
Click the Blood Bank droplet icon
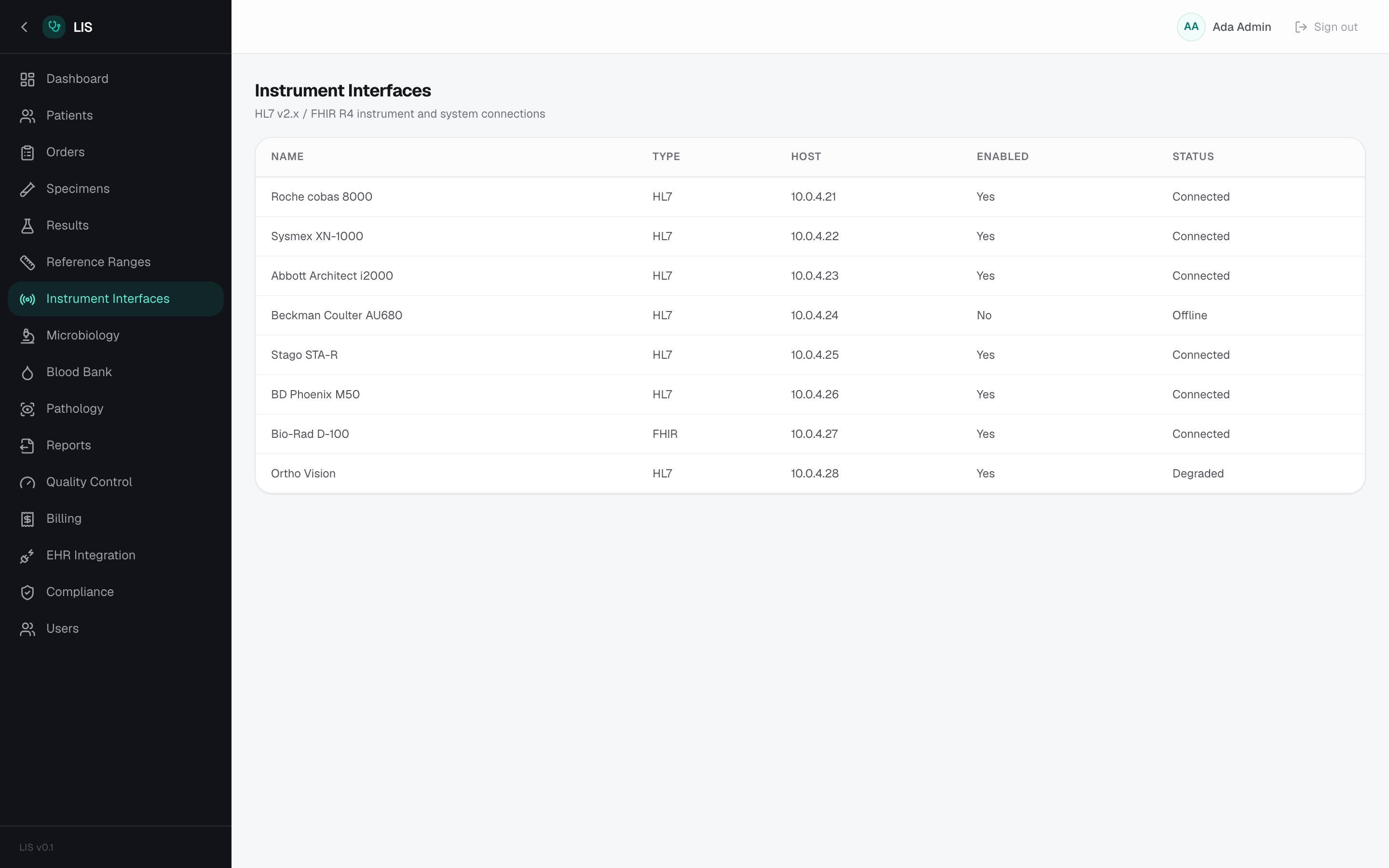click(27, 373)
